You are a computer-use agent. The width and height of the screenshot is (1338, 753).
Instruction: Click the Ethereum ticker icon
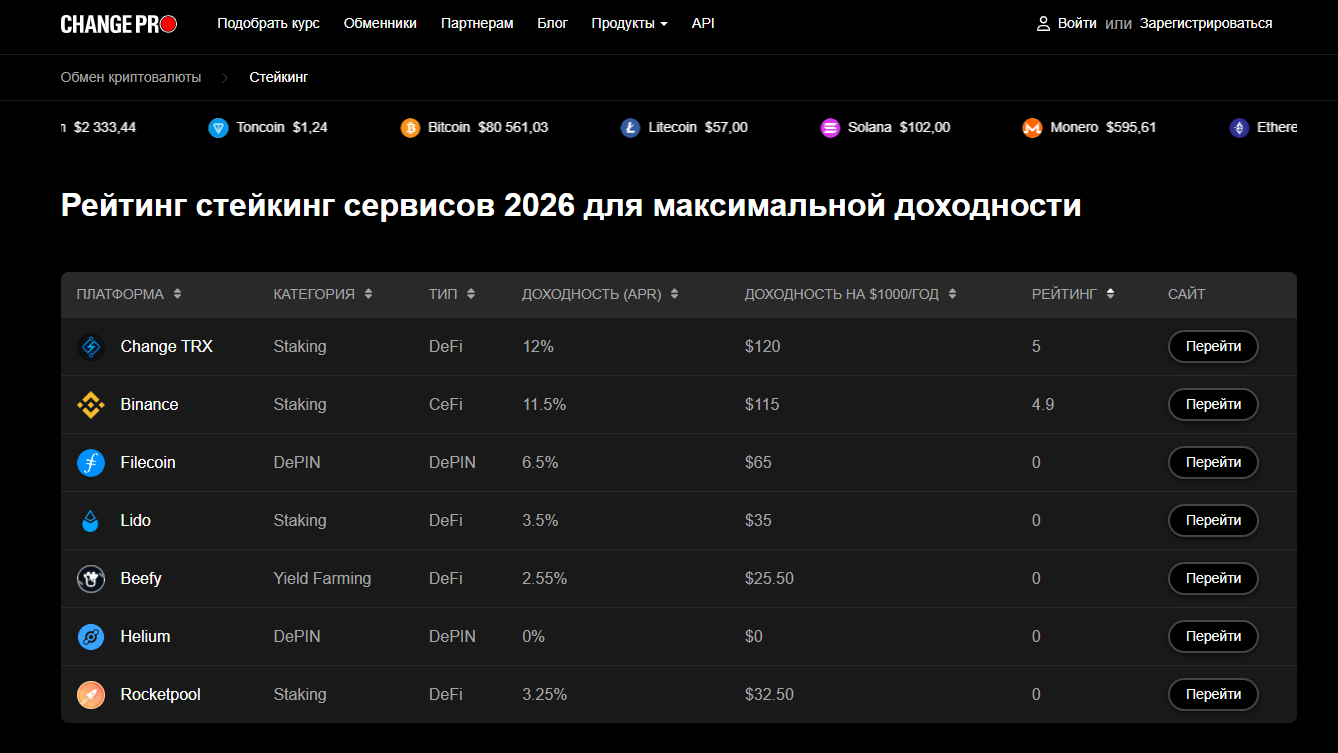(1239, 128)
